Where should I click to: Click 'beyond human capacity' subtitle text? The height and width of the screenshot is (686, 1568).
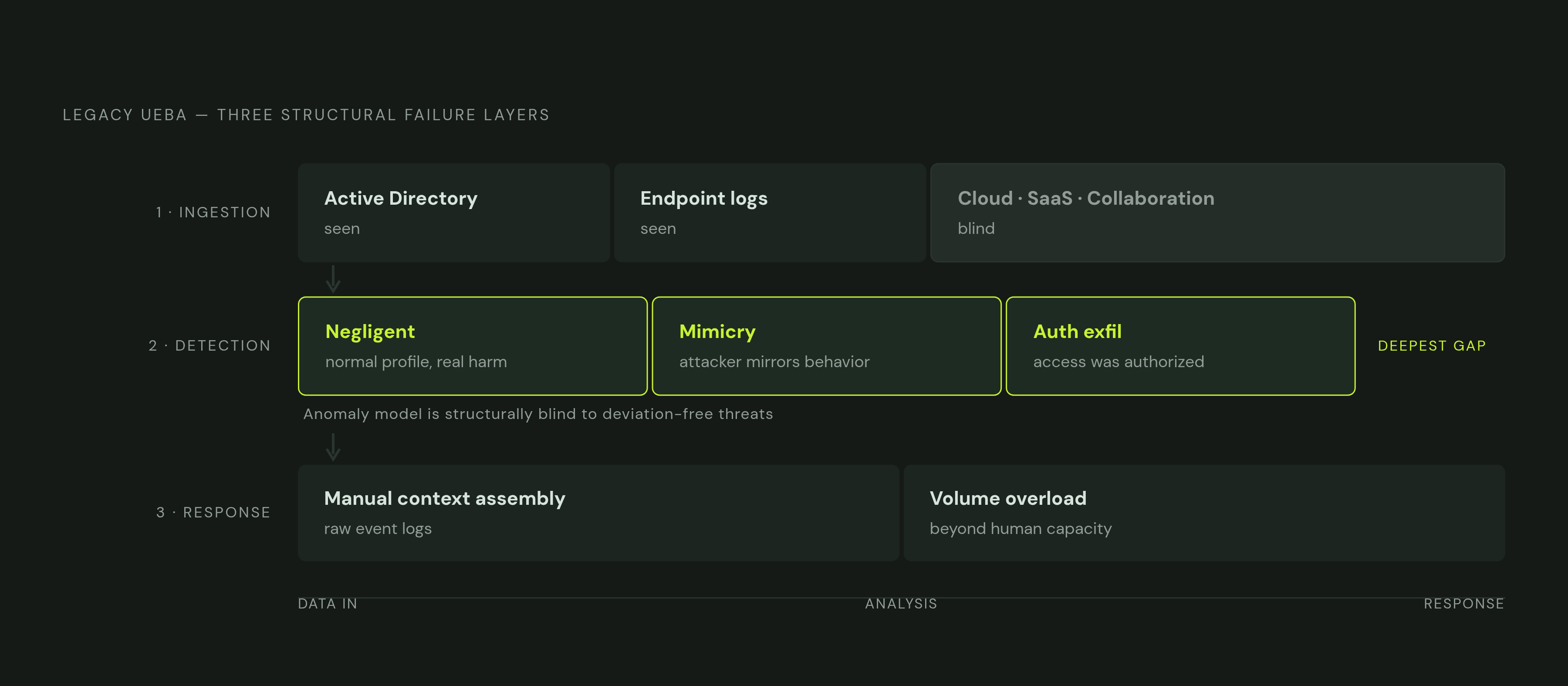[x=1020, y=528]
